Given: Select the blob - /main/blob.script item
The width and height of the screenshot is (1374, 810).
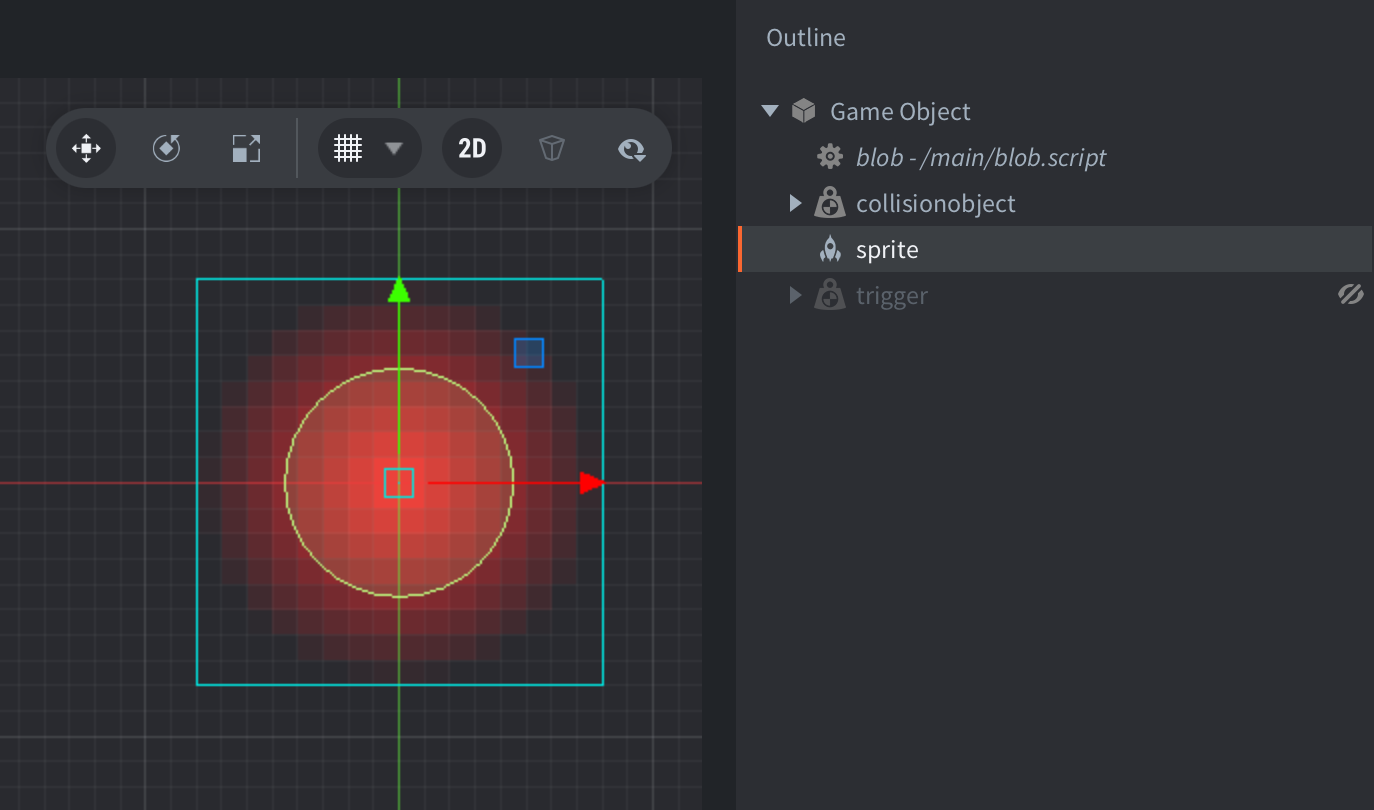Looking at the screenshot, I should click(x=980, y=157).
